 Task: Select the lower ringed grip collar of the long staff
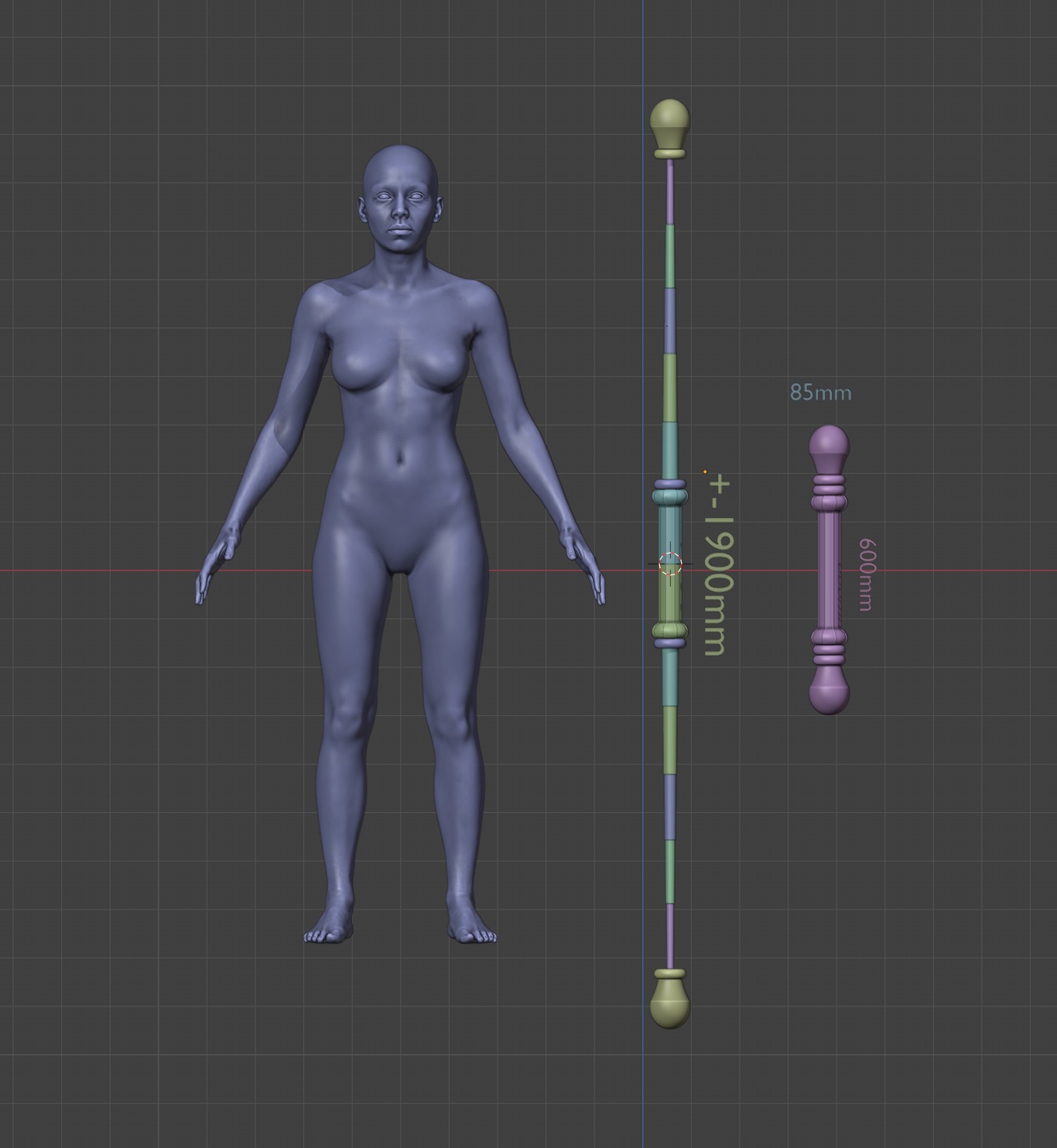coord(670,632)
